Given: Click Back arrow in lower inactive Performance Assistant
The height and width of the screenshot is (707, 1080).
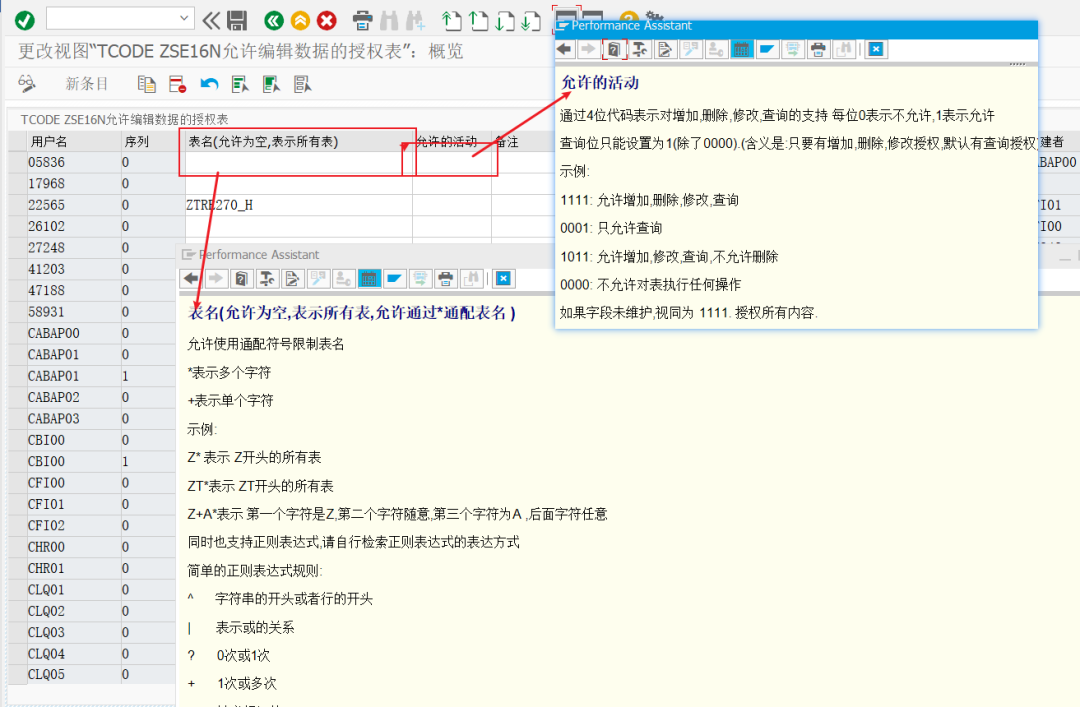Looking at the screenshot, I should point(191,278).
